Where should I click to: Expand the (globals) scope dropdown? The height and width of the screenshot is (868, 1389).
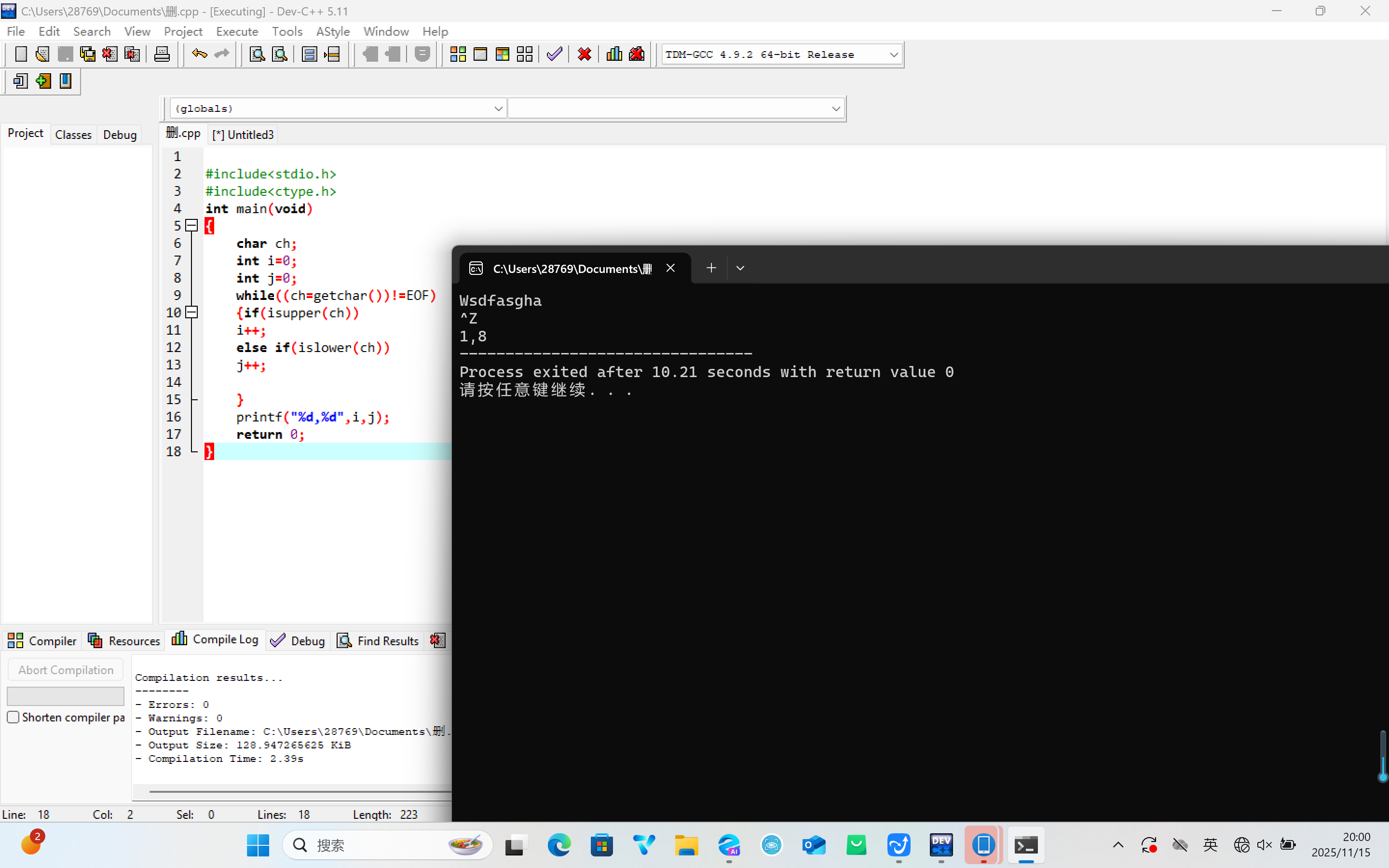[498, 108]
